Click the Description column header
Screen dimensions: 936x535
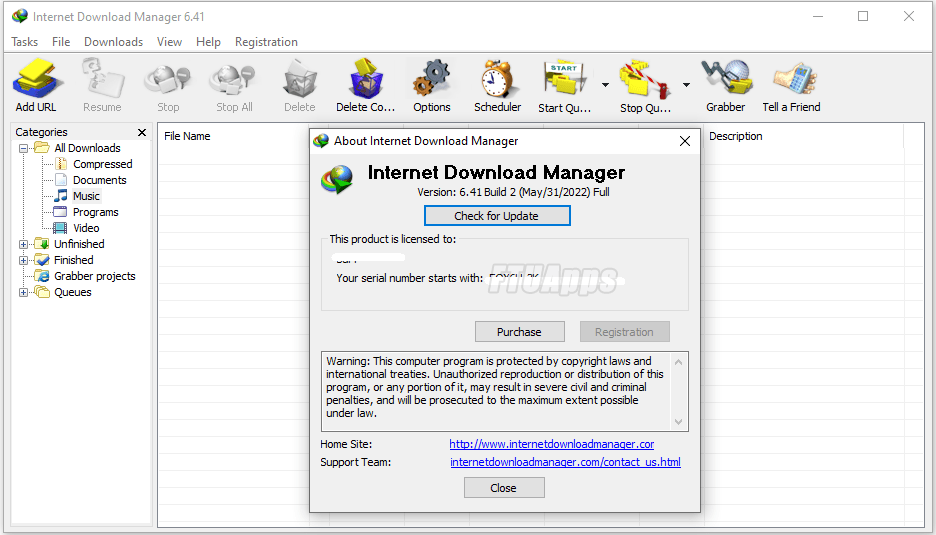735,136
